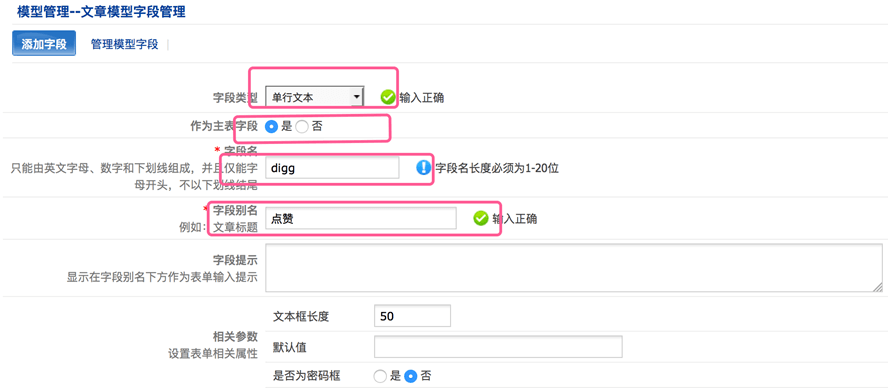Open 管理模型字段 tab

[124, 44]
